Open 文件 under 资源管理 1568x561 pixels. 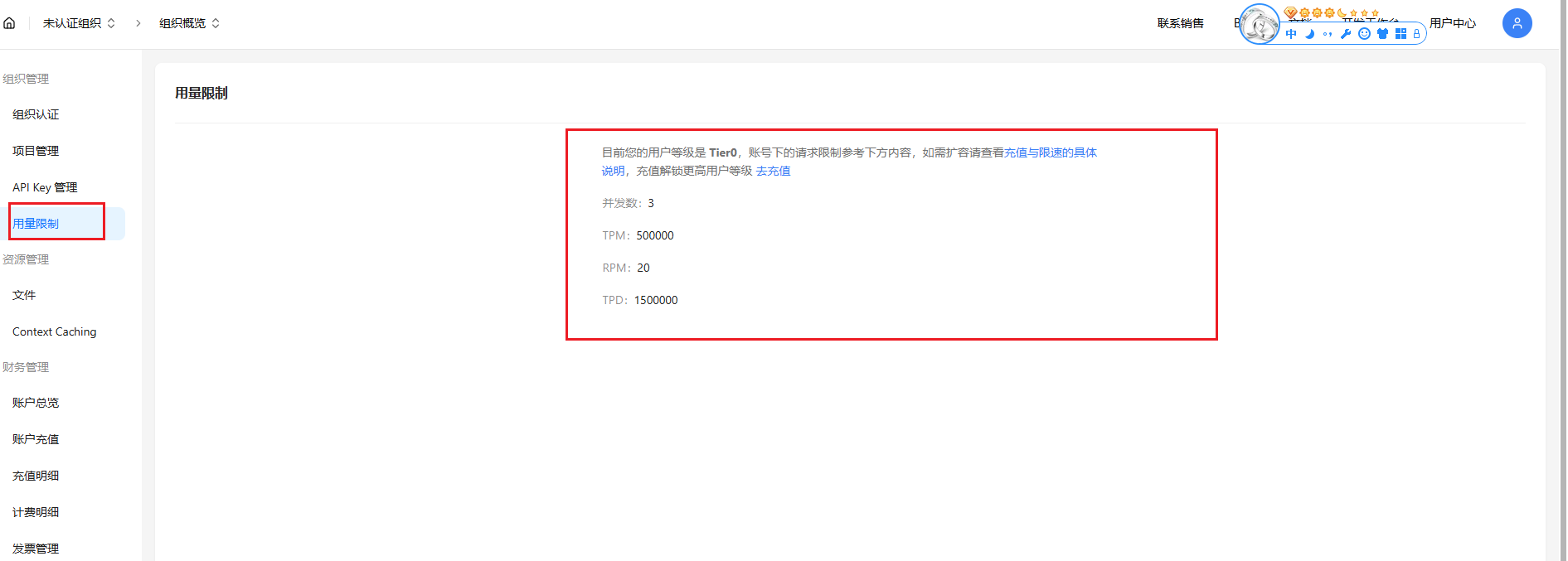24,295
